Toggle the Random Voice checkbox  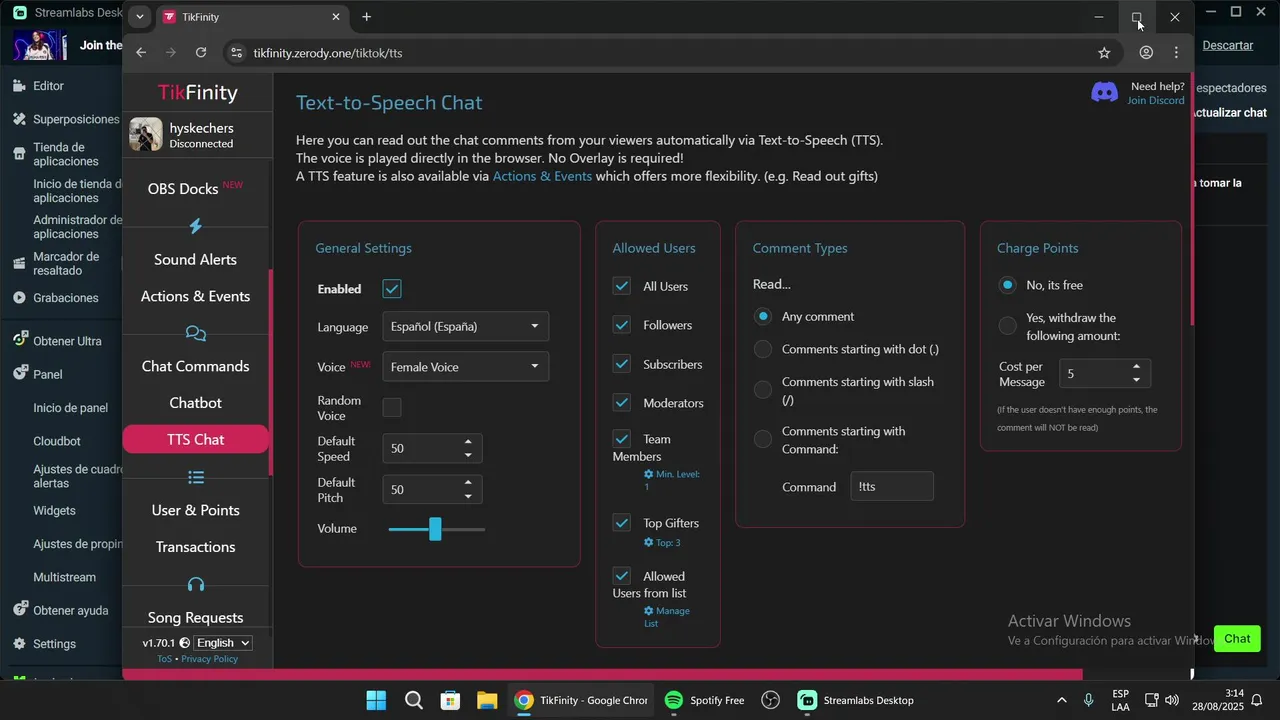(392, 407)
